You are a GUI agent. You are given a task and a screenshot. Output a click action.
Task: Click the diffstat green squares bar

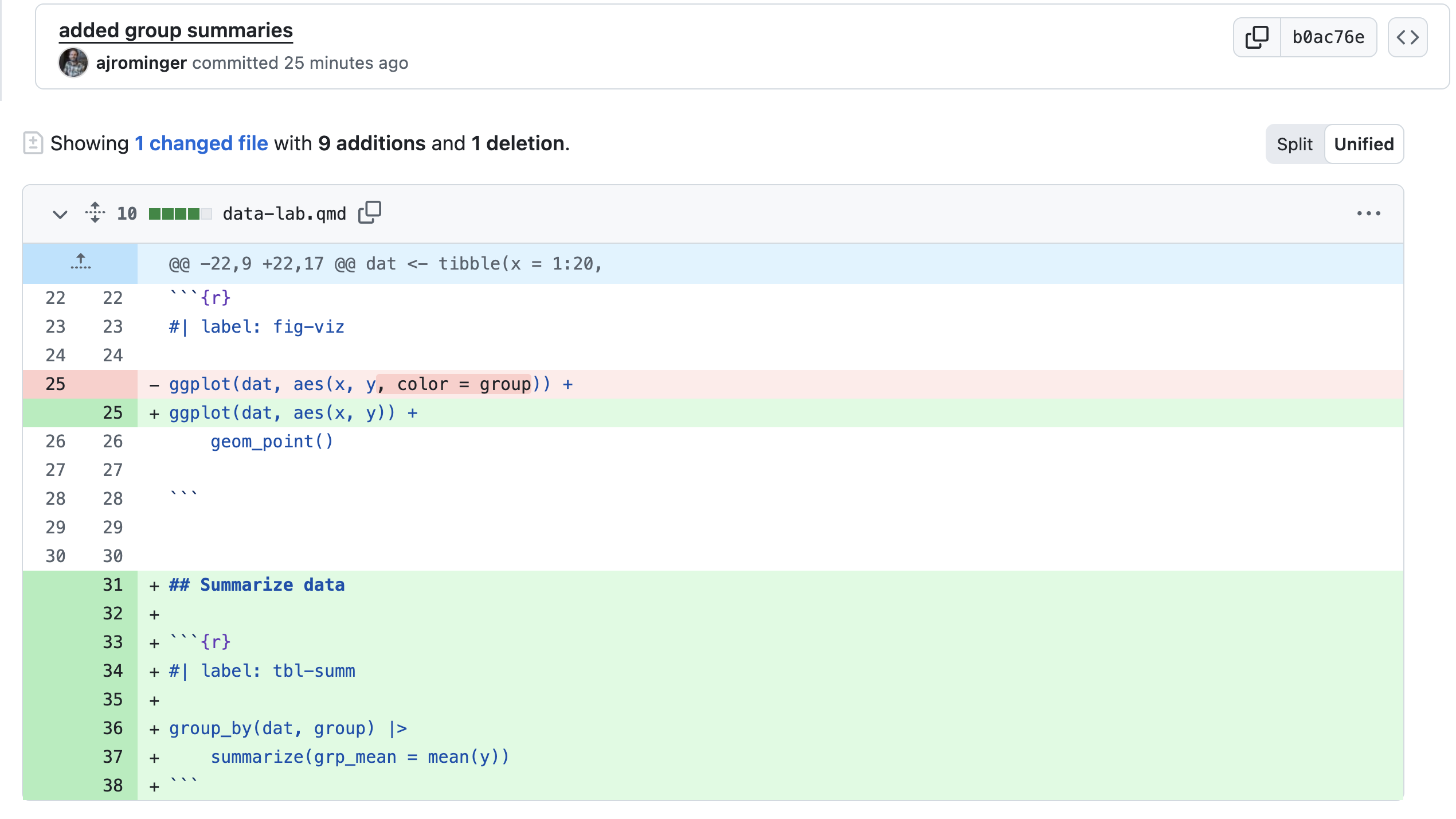(180, 213)
